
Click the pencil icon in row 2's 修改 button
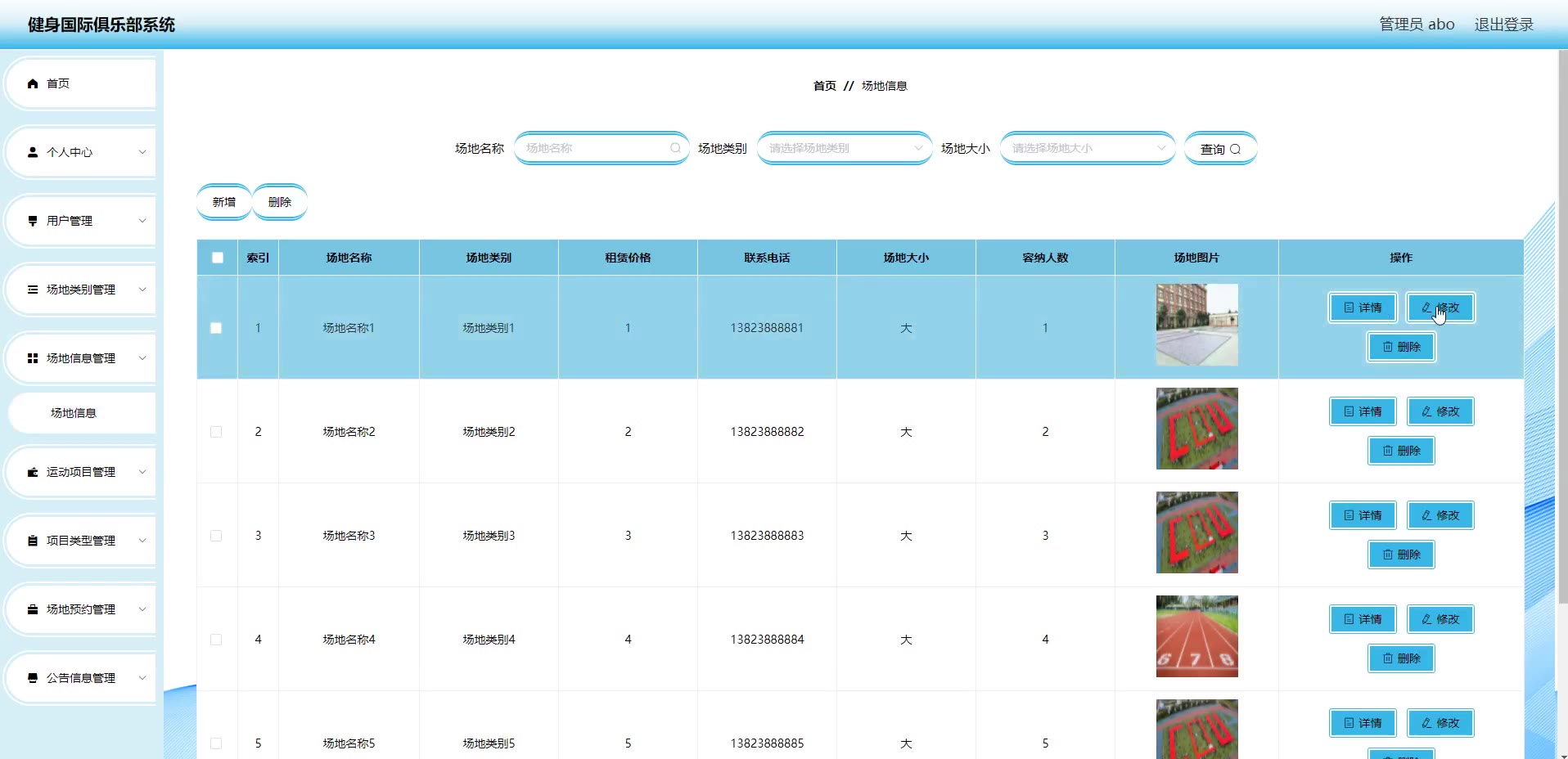[1426, 411]
